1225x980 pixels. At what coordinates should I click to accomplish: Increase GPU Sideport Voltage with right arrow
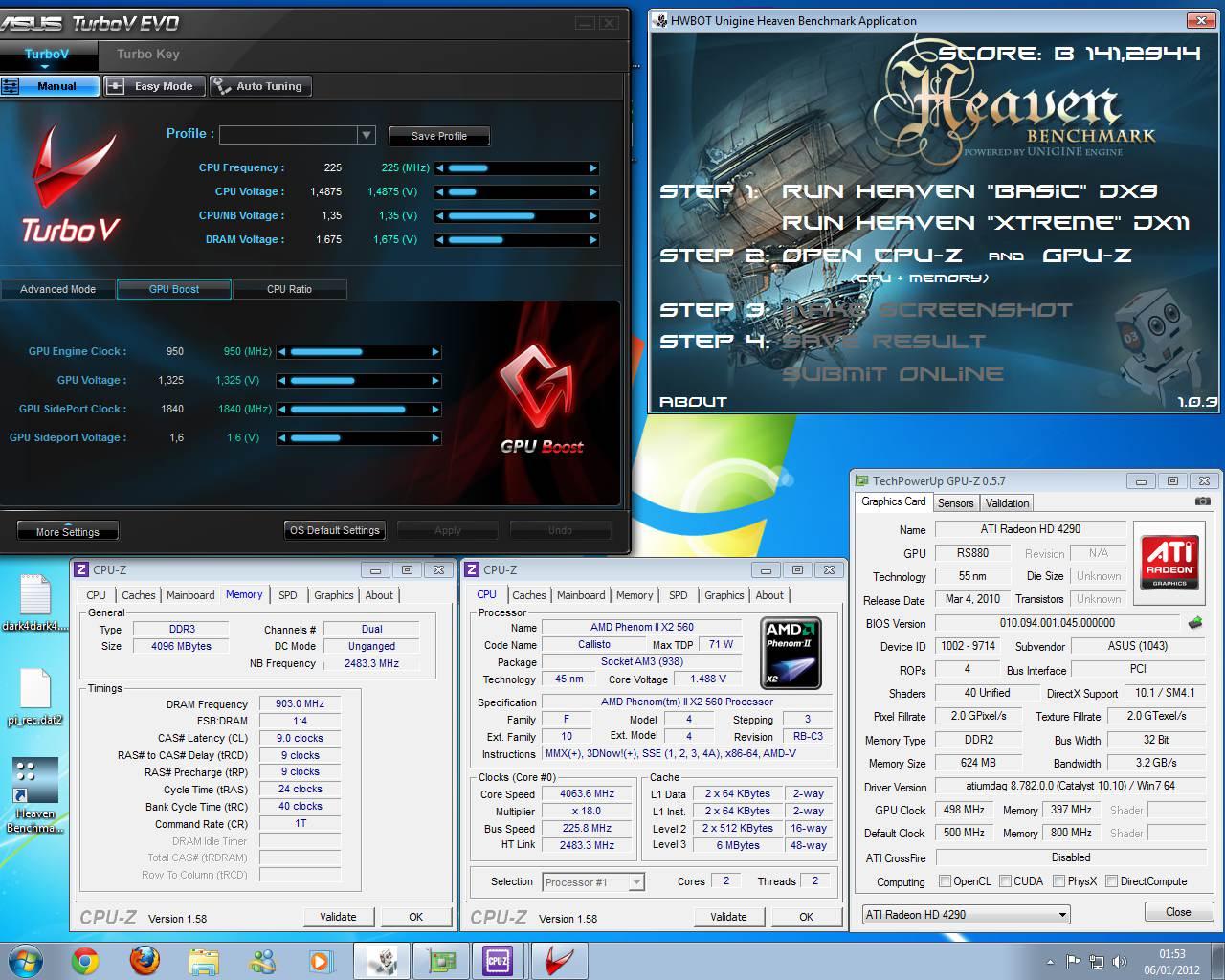click(x=435, y=438)
